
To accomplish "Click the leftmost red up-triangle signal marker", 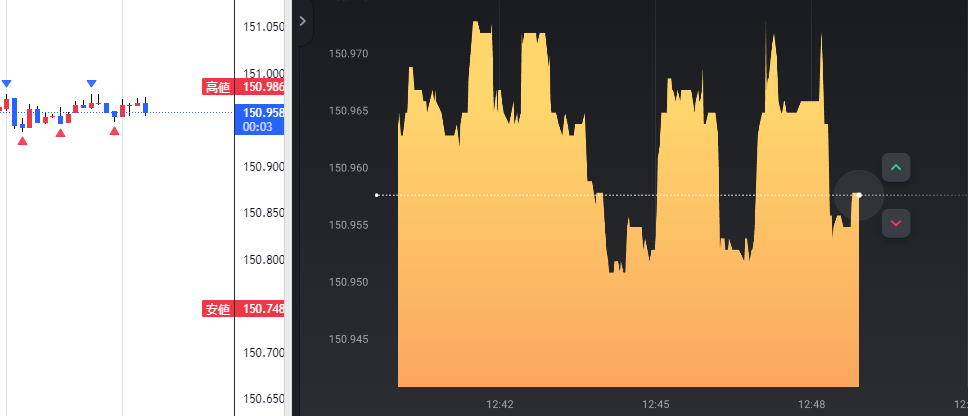I will click(22, 141).
